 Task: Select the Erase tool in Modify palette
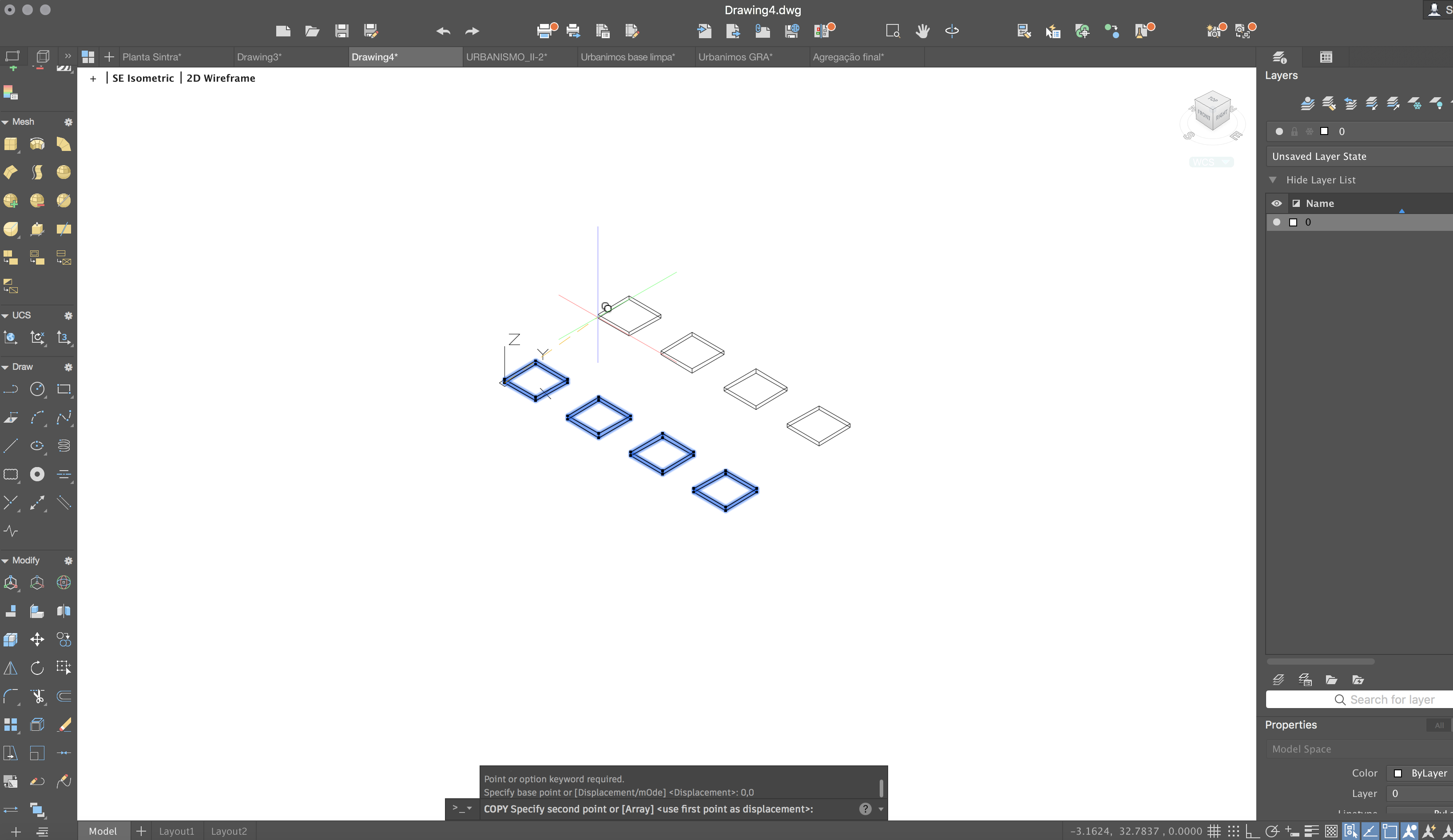pos(64,725)
